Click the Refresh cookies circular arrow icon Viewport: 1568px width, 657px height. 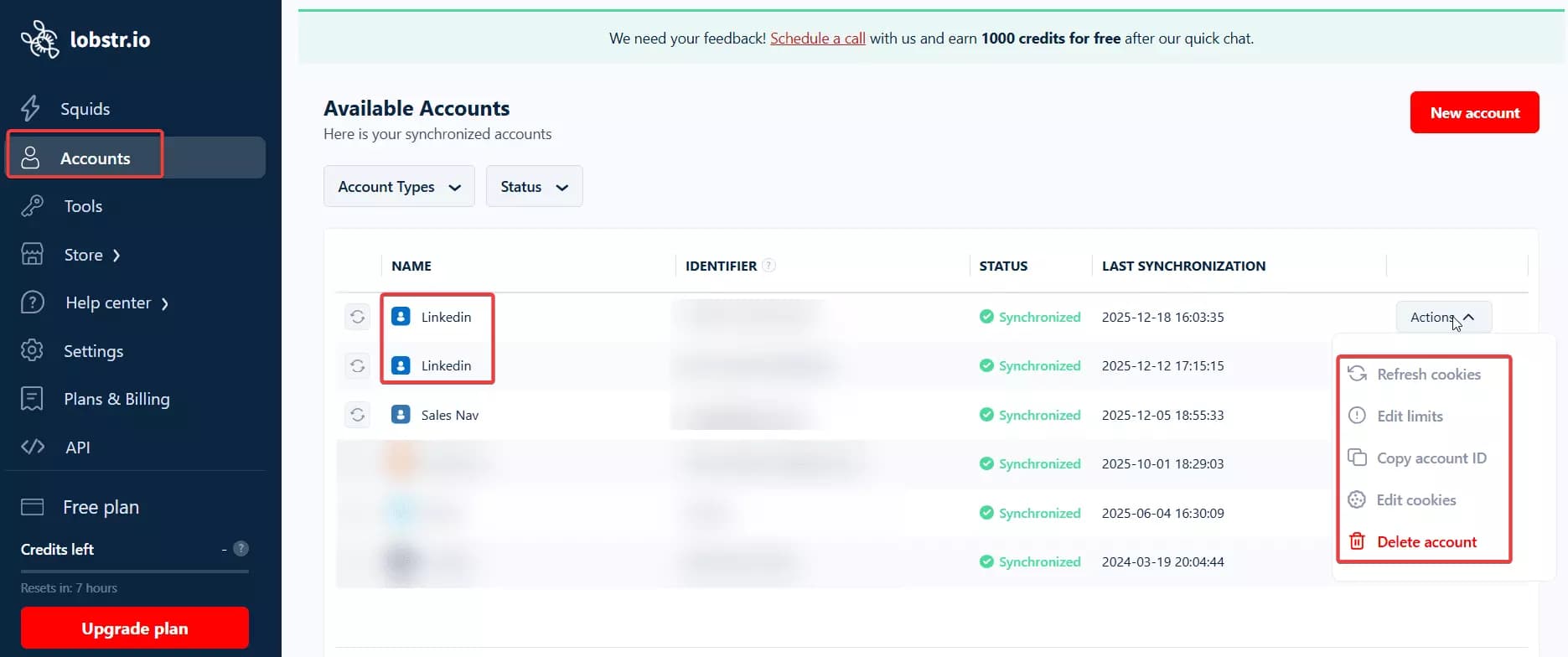pyautogui.click(x=1356, y=374)
